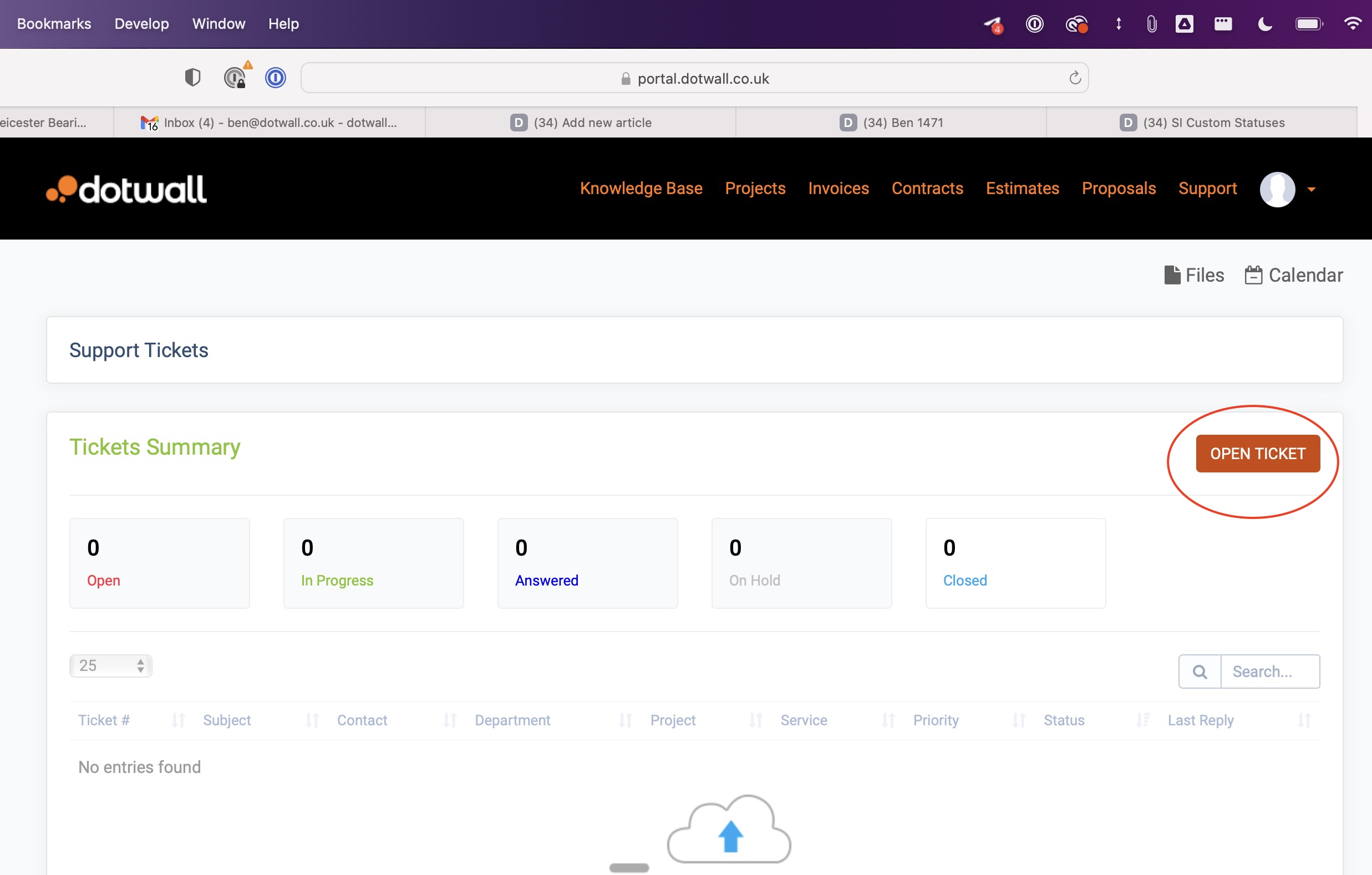Click the search magnifier icon beside Search field

point(1200,671)
